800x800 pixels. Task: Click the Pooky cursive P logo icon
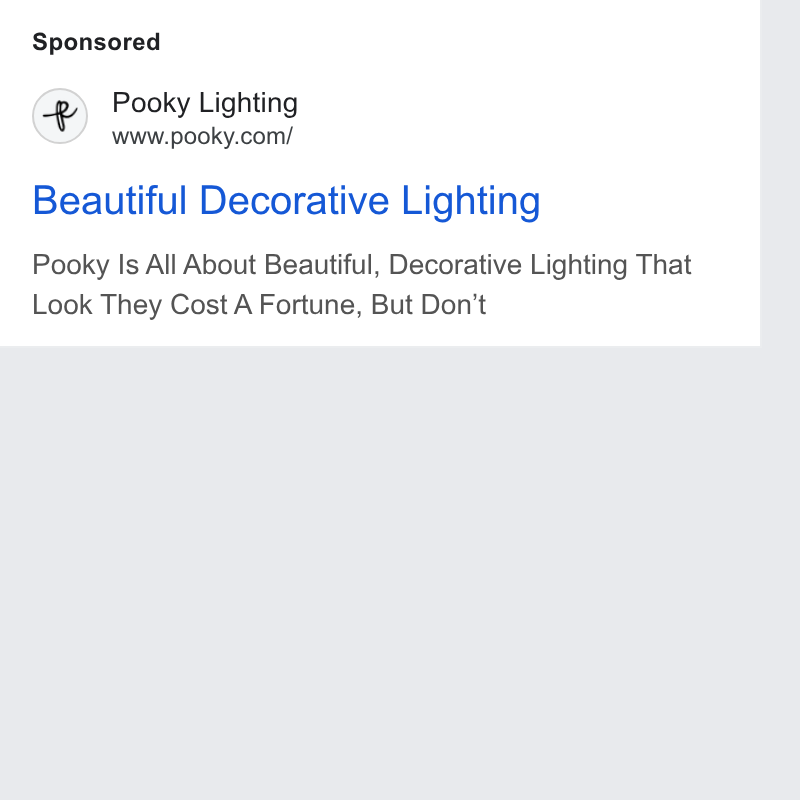[x=60, y=116]
